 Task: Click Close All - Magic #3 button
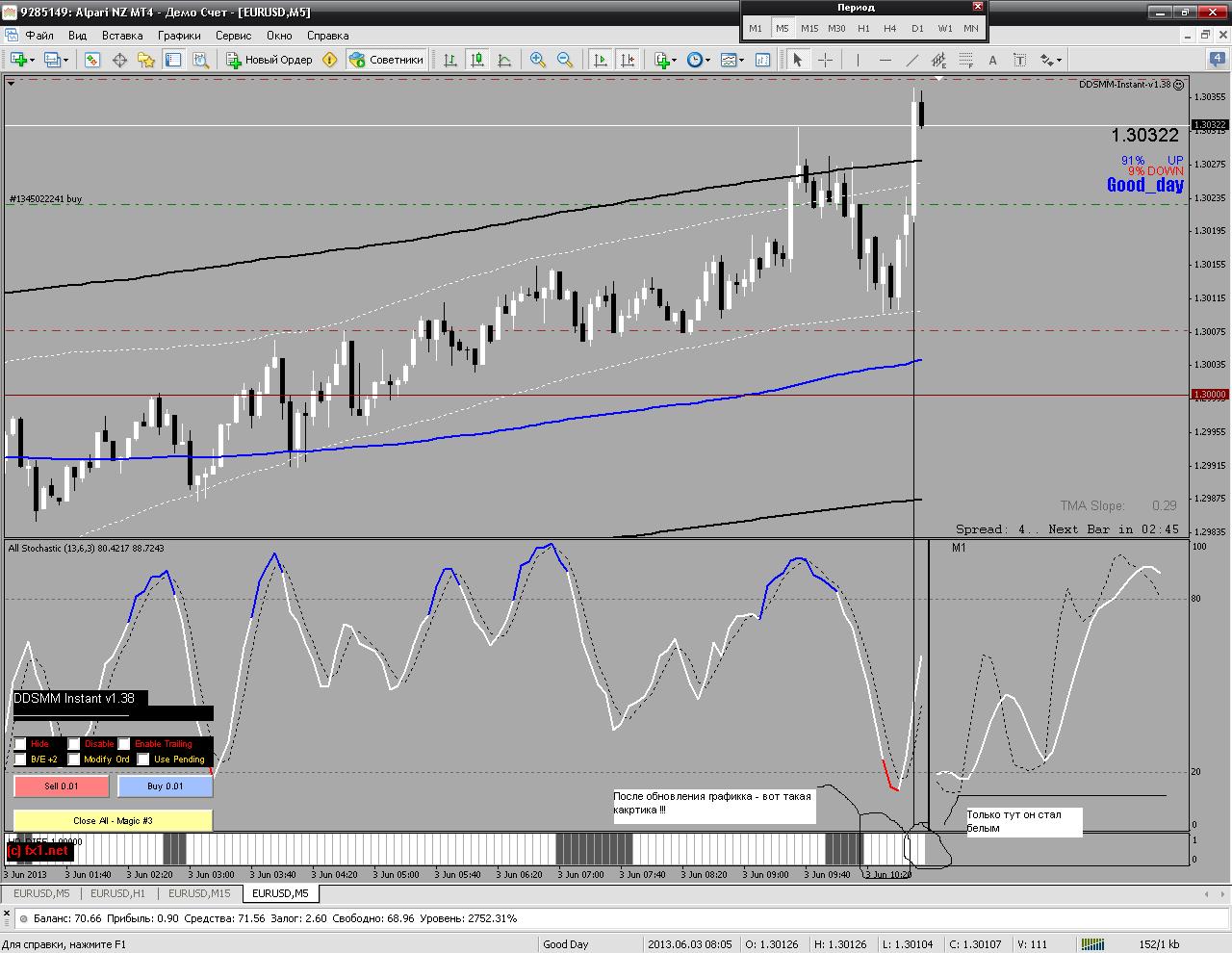(x=113, y=821)
